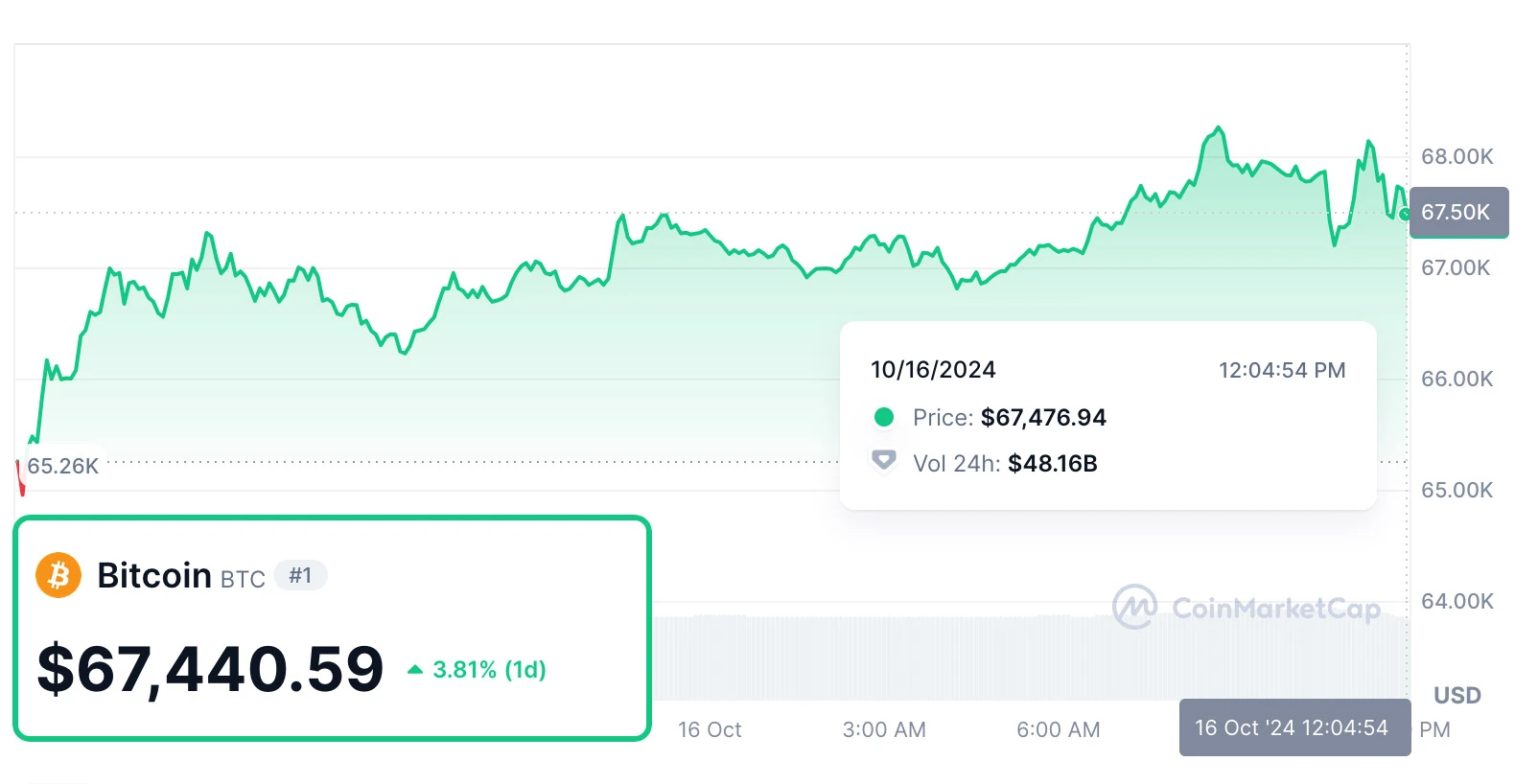Open the CoinMarketCap logo watermark
Viewport: 1538px width, 784px height.
(1134, 607)
